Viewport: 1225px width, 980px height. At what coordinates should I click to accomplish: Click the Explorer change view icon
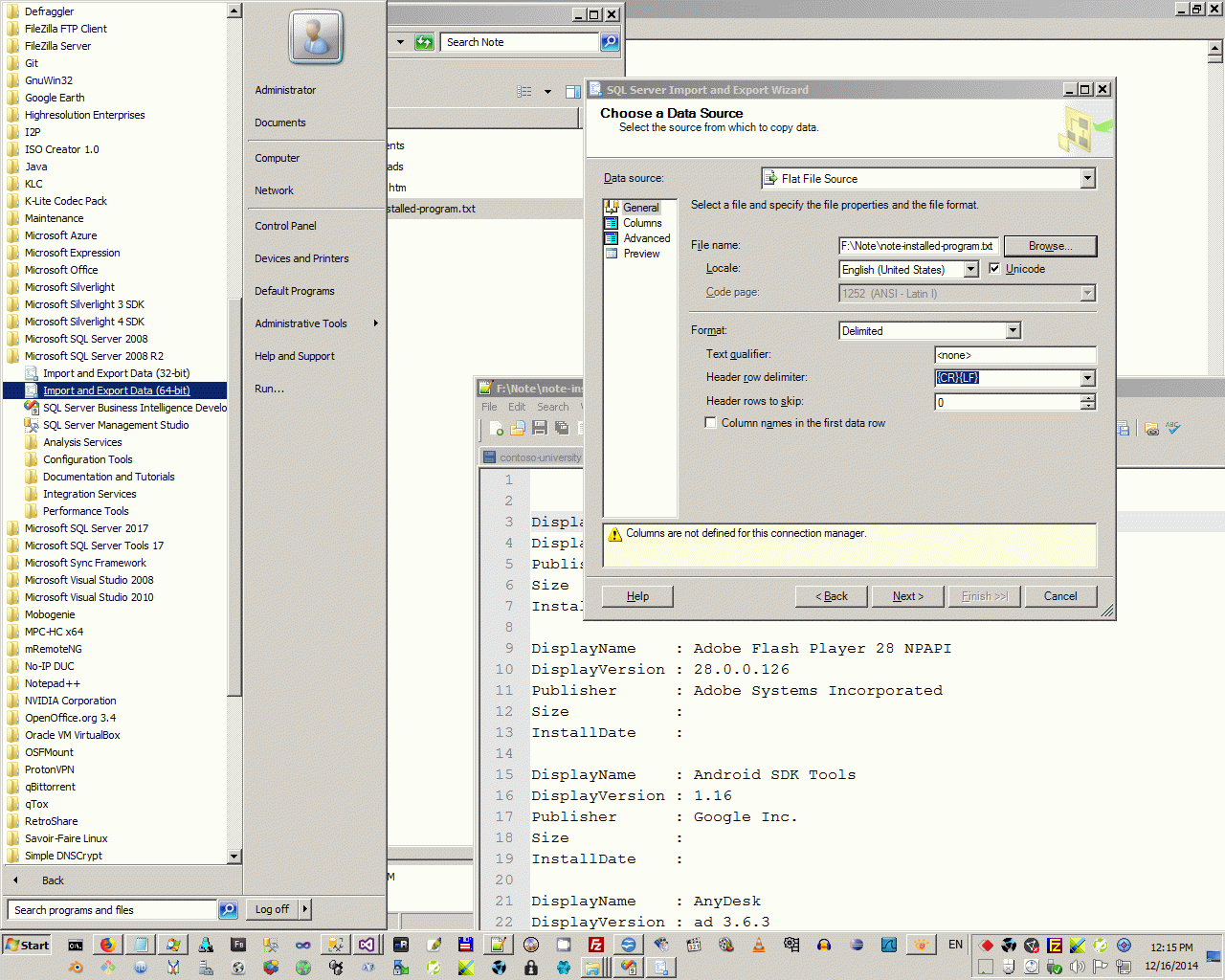pyautogui.click(x=524, y=92)
